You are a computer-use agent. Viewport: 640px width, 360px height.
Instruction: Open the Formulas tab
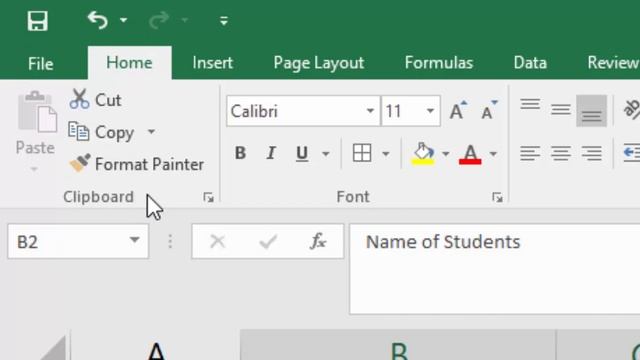point(439,63)
